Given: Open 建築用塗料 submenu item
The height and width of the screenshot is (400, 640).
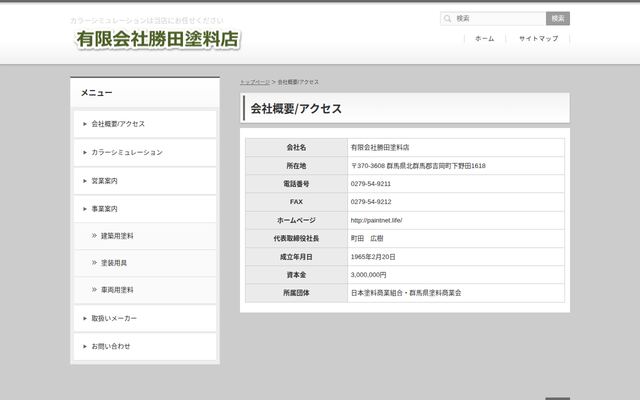Looking at the screenshot, I should pos(145,236).
